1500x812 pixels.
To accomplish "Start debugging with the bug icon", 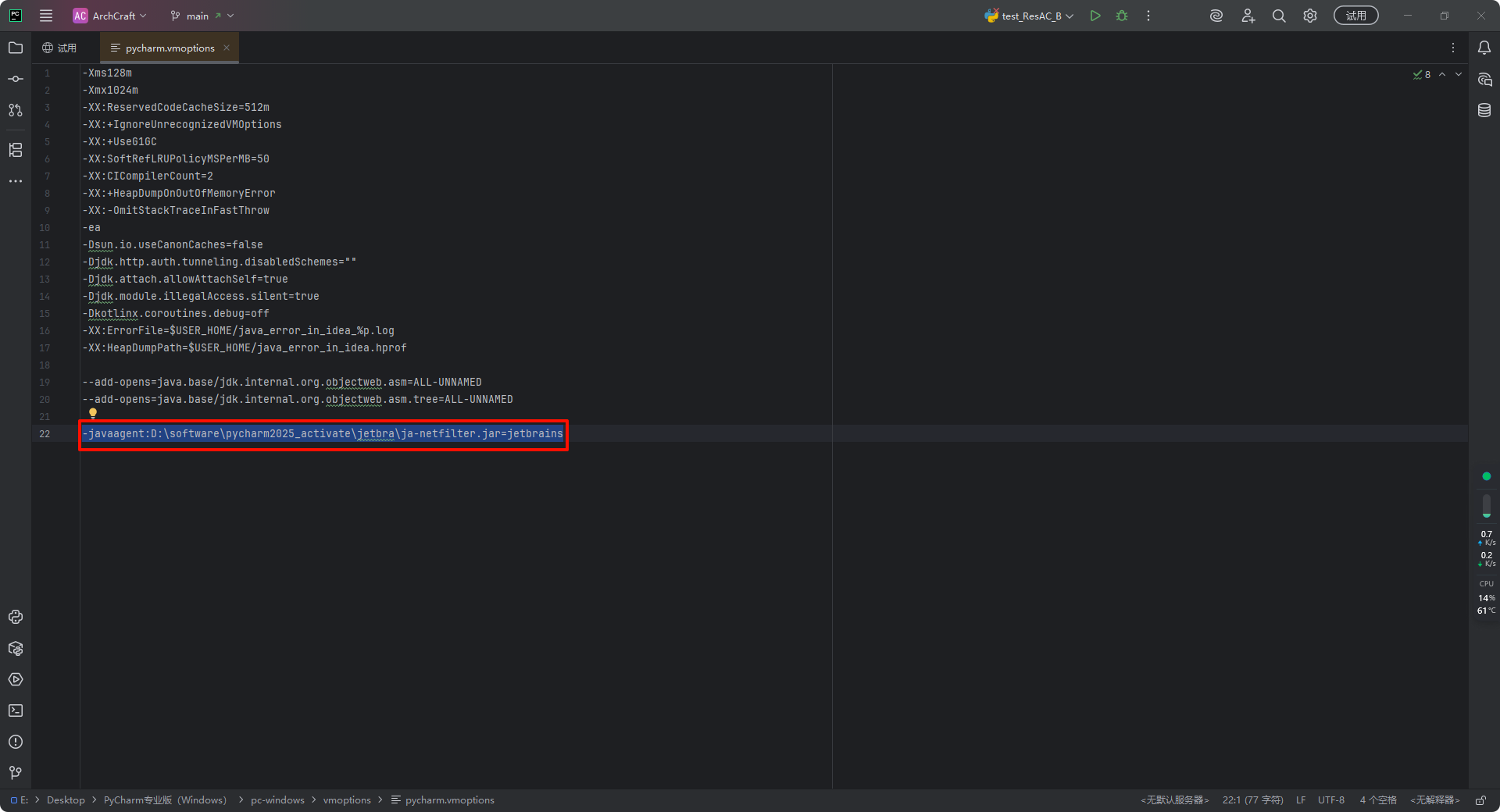I will (x=1122, y=16).
